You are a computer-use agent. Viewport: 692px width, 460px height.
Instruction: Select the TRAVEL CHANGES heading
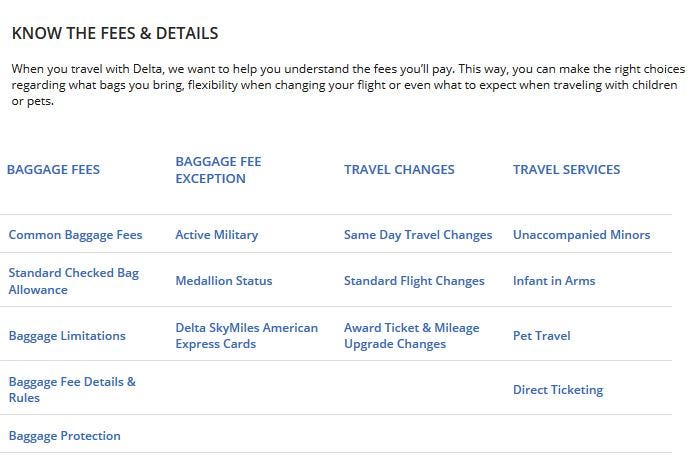[x=399, y=170]
